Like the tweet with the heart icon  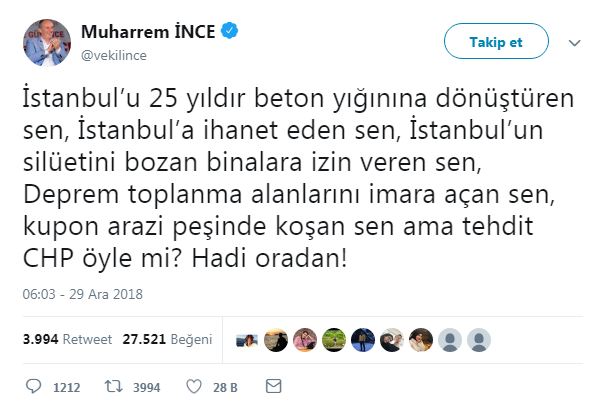(x=194, y=386)
